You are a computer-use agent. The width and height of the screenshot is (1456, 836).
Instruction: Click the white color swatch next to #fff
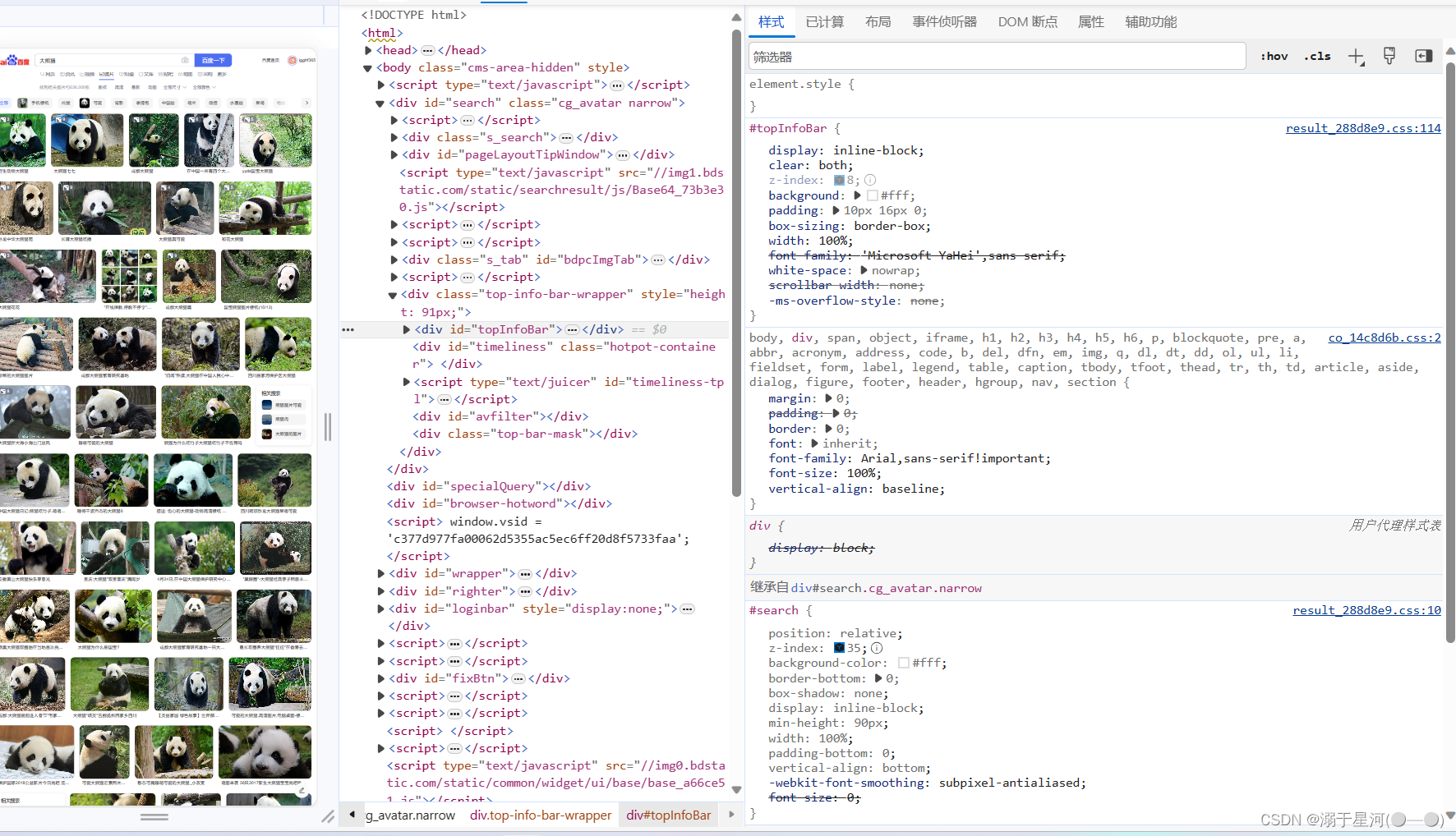874,195
